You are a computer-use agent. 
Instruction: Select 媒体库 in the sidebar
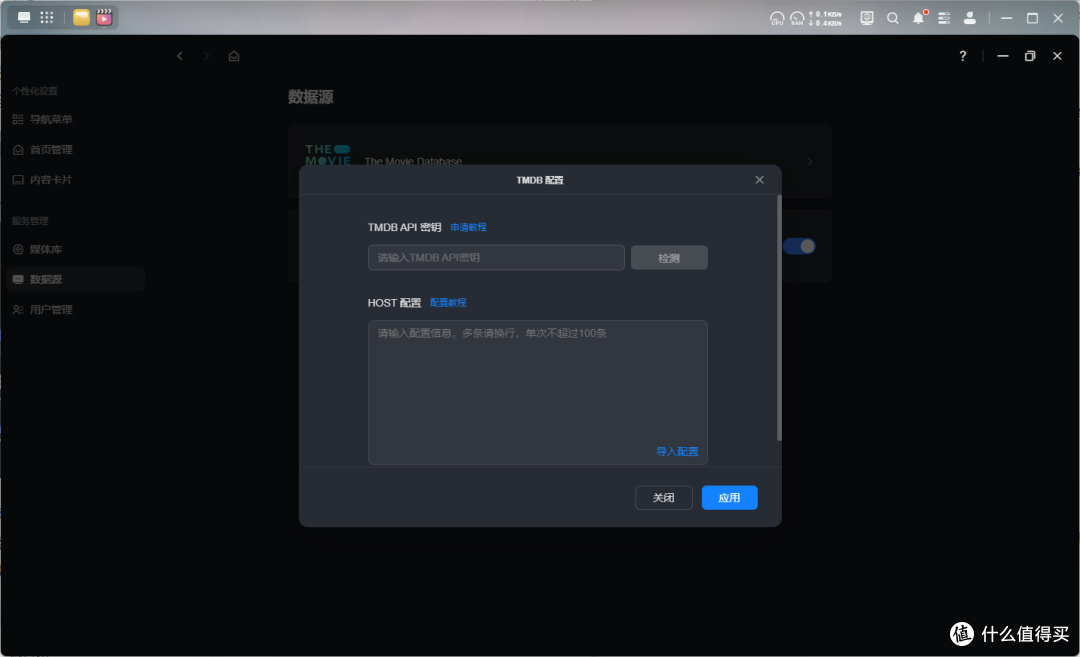(x=75, y=249)
